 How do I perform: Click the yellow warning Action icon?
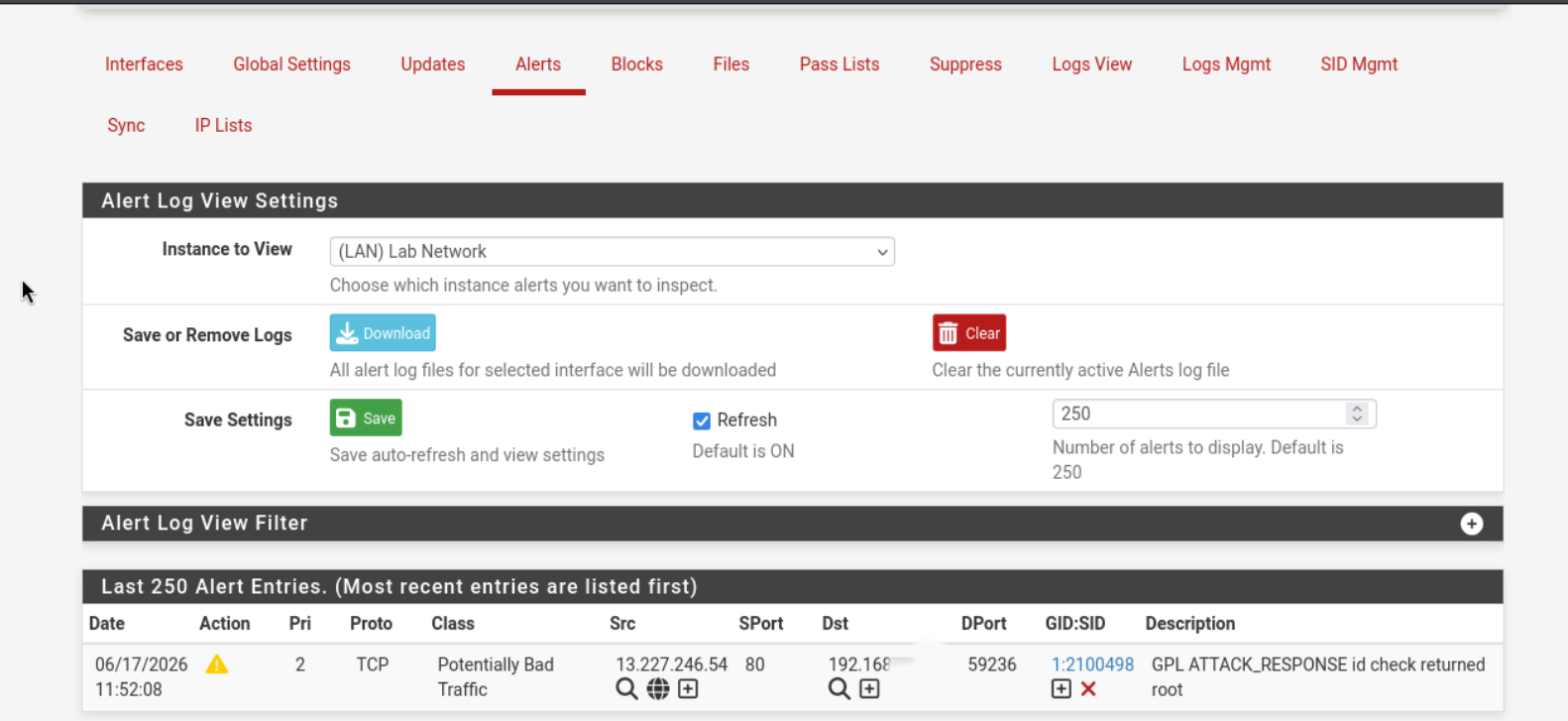(x=217, y=664)
